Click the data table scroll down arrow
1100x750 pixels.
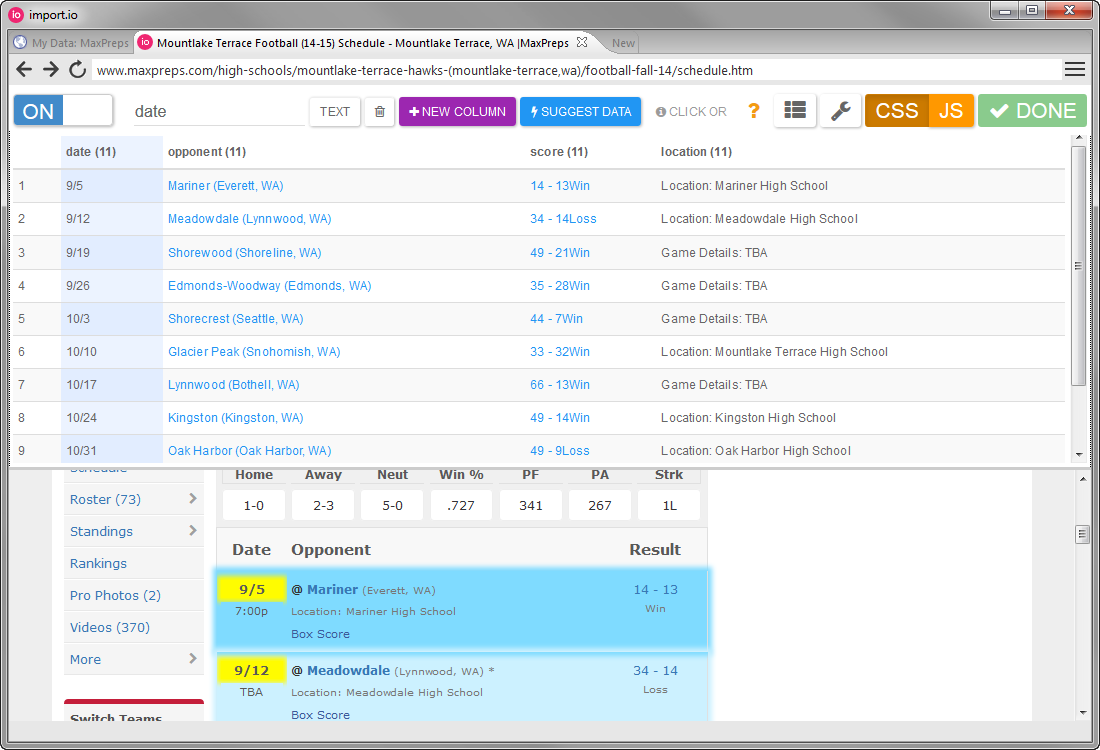point(1078,455)
